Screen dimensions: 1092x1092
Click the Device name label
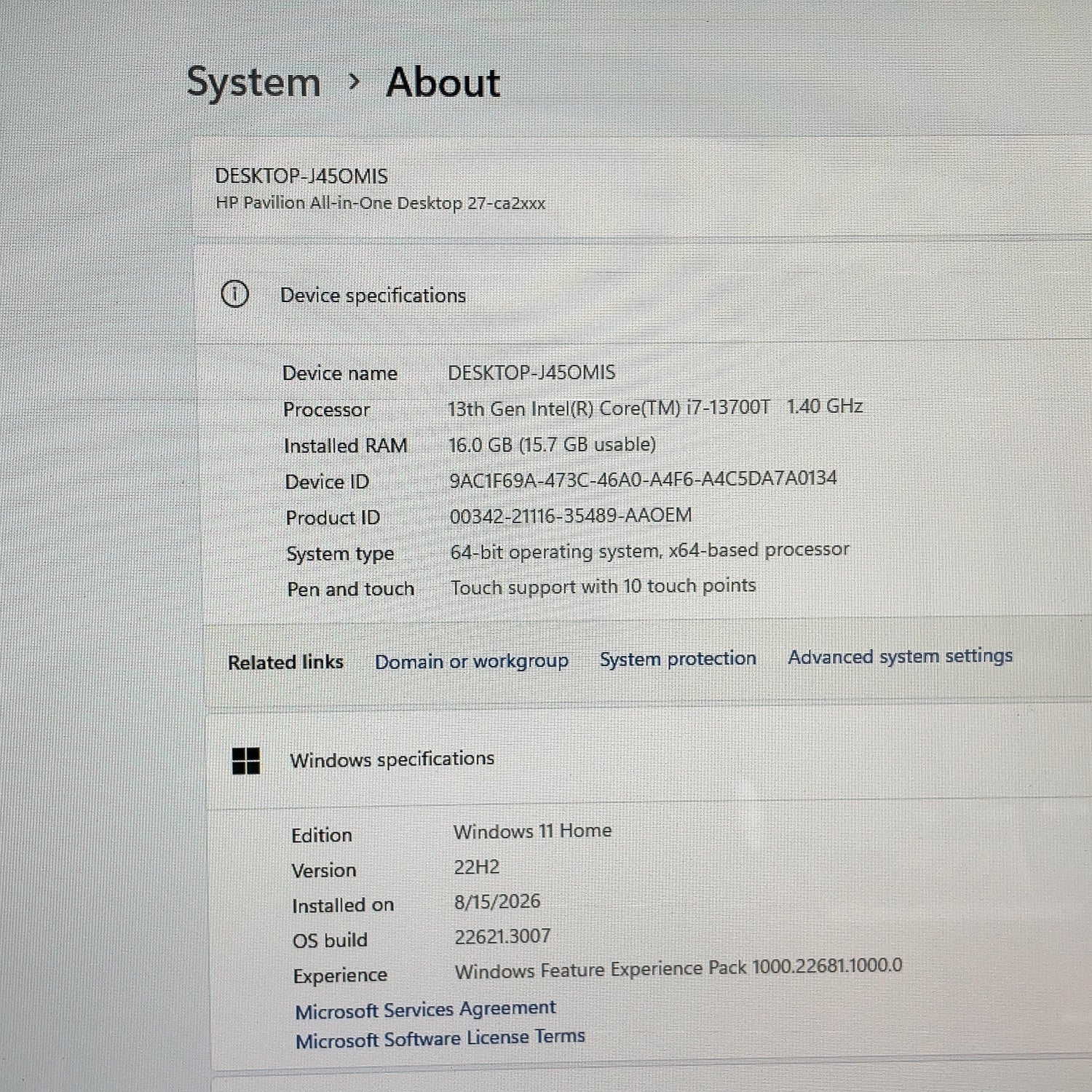340,373
